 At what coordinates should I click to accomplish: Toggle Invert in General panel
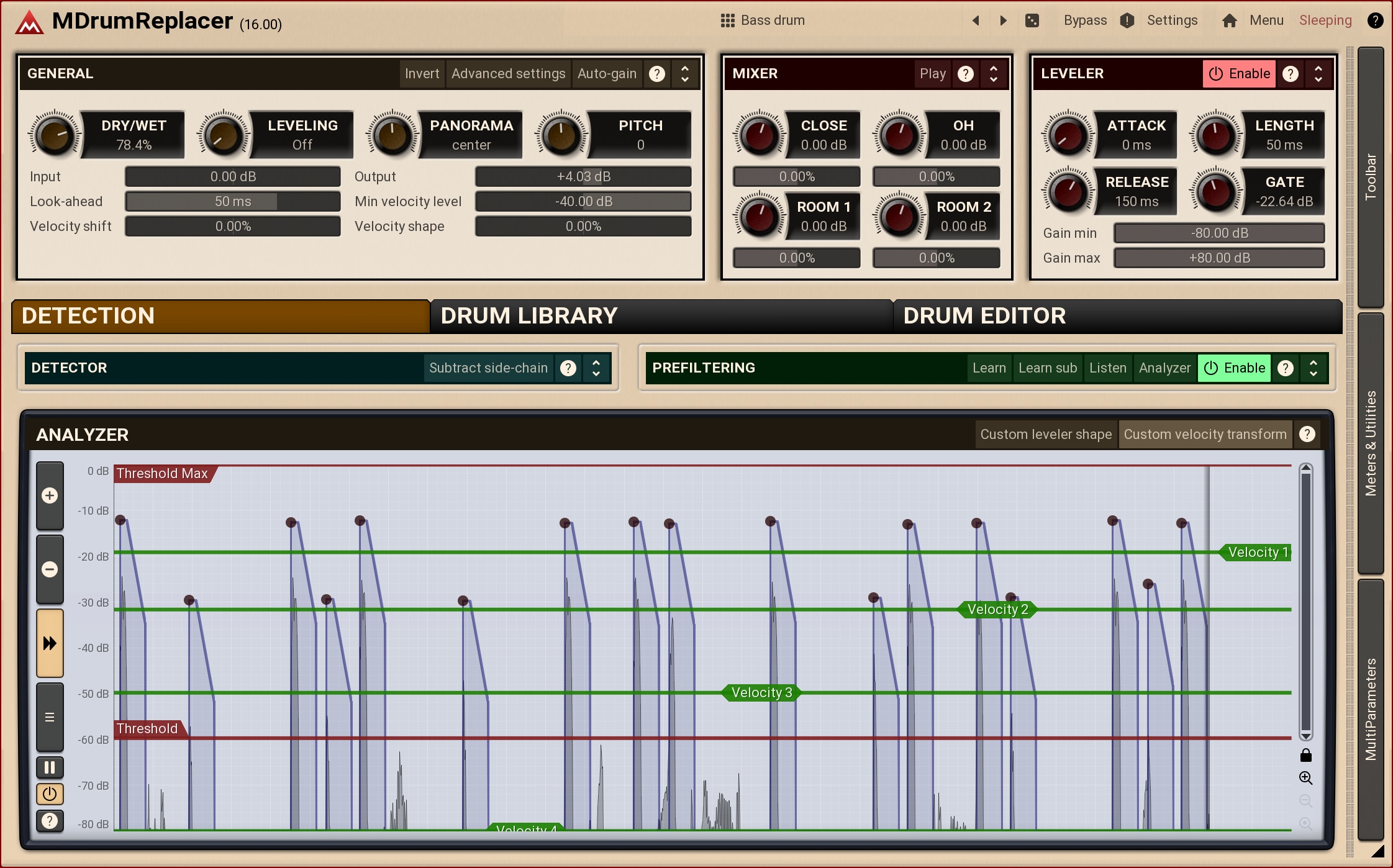coord(422,74)
